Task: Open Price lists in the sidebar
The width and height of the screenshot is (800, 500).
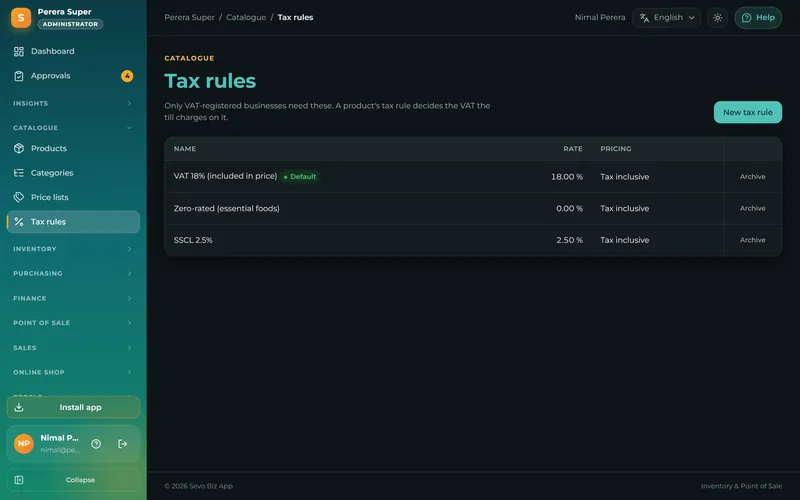Action: tap(73, 197)
